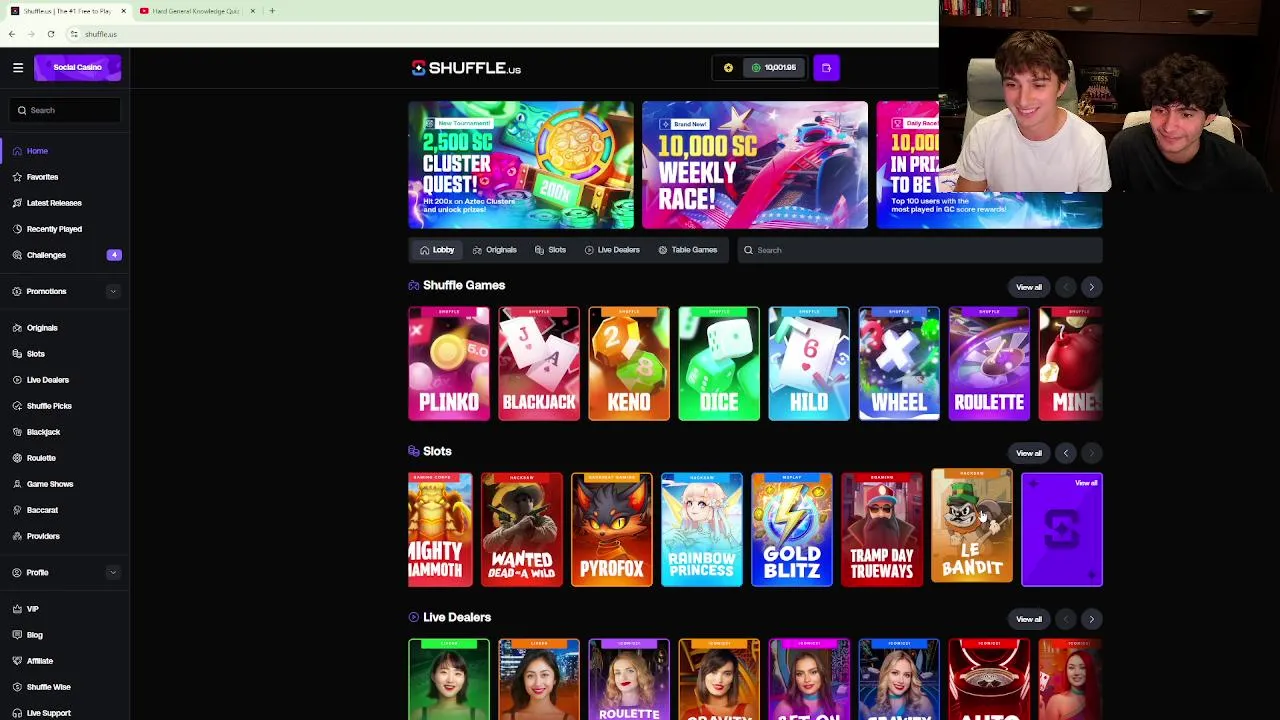The width and height of the screenshot is (1280, 720).
Task: Click the Social Casino button
Action: pyautogui.click(x=77, y=67)
